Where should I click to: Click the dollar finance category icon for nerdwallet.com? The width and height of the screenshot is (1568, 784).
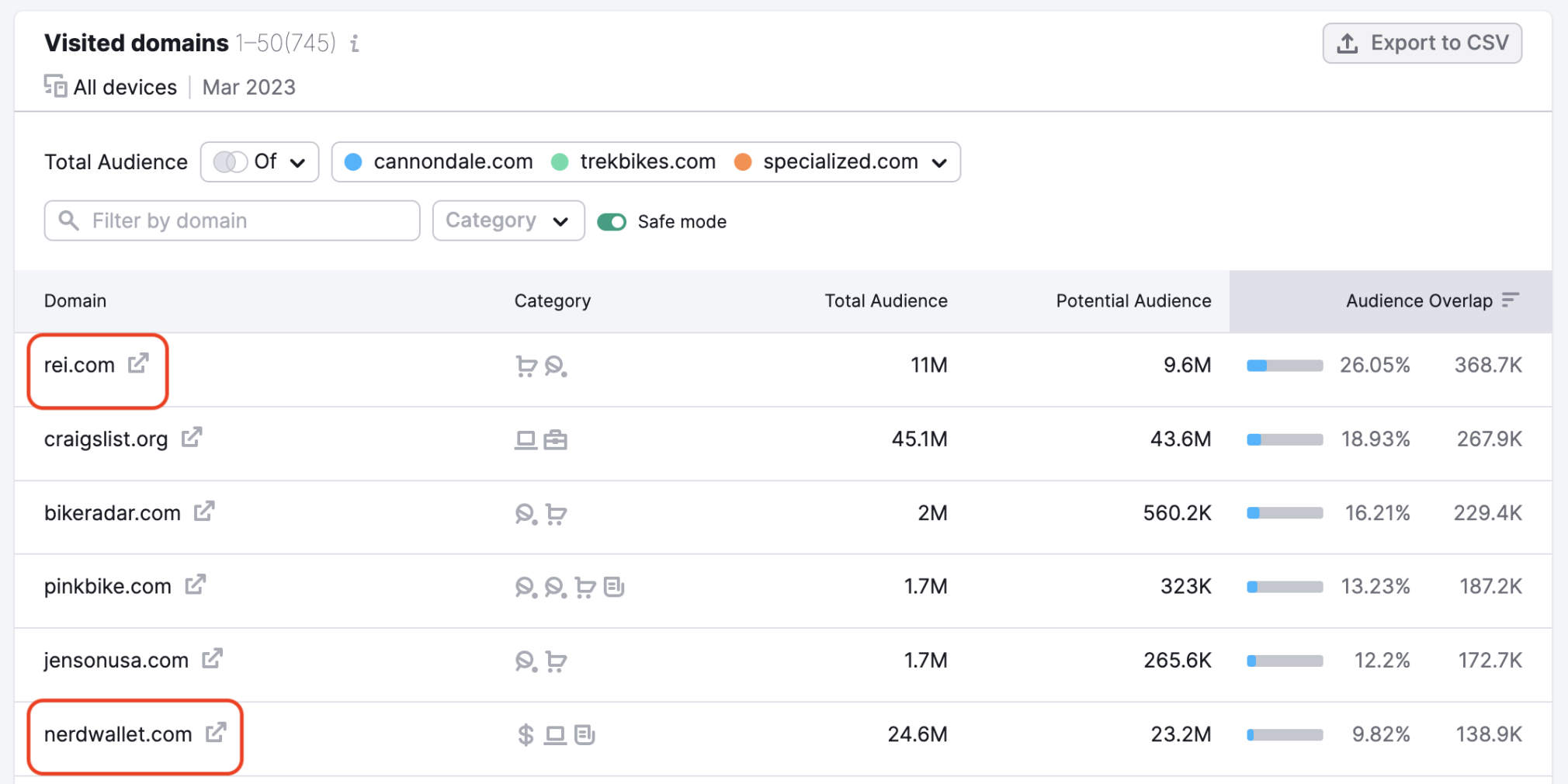click(x=526, y=734)
